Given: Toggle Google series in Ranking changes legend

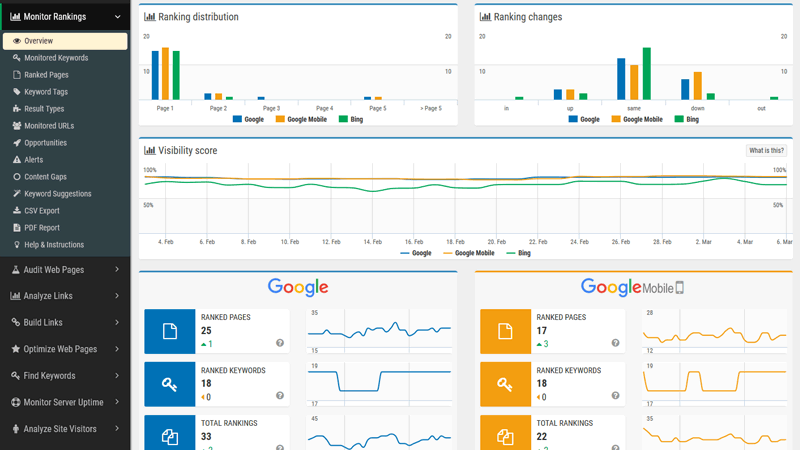Looking at the screenshot, I should pyautogui.click(x=584, y=119).
